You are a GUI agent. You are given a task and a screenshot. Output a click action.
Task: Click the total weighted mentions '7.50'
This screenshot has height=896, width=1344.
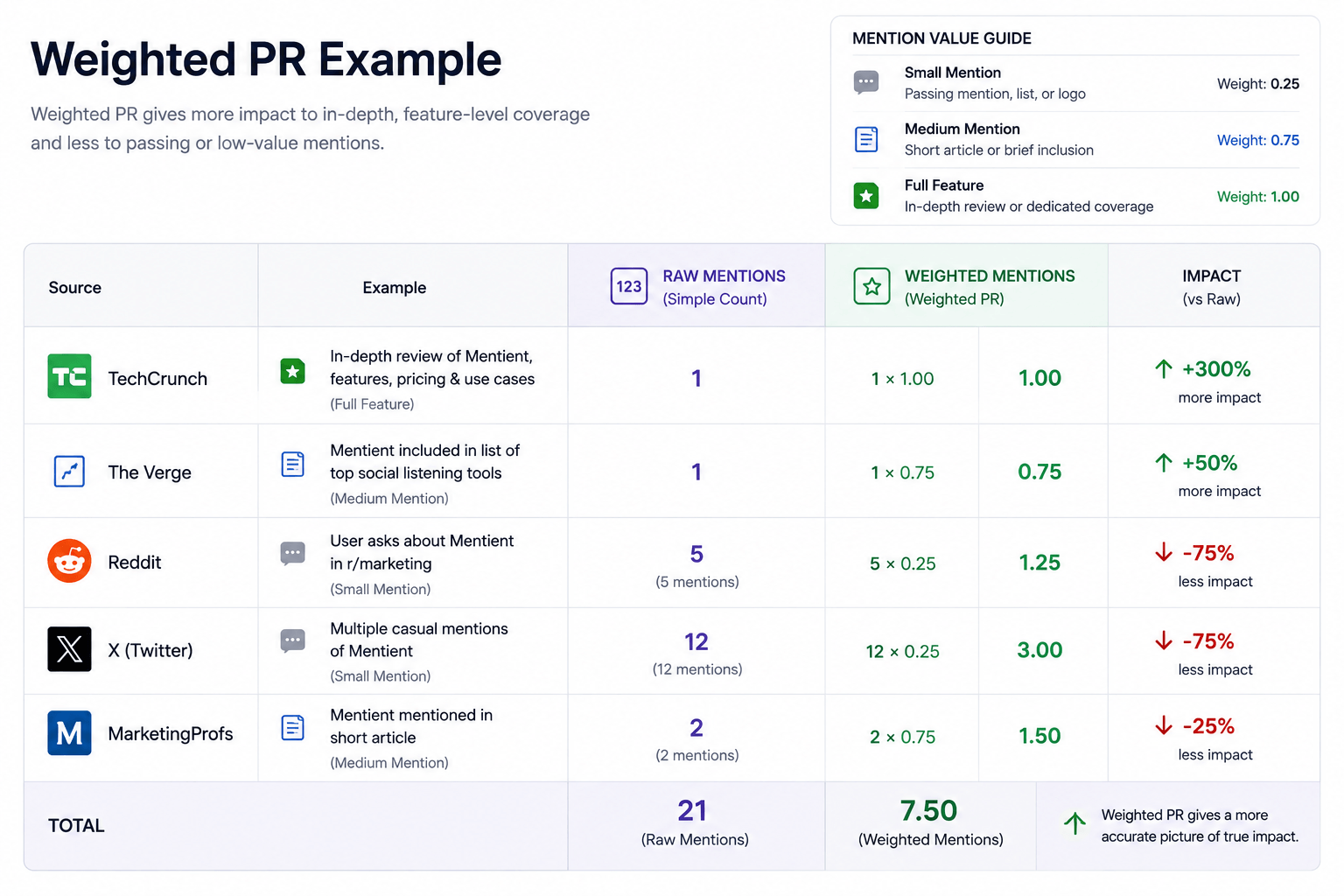929,810
